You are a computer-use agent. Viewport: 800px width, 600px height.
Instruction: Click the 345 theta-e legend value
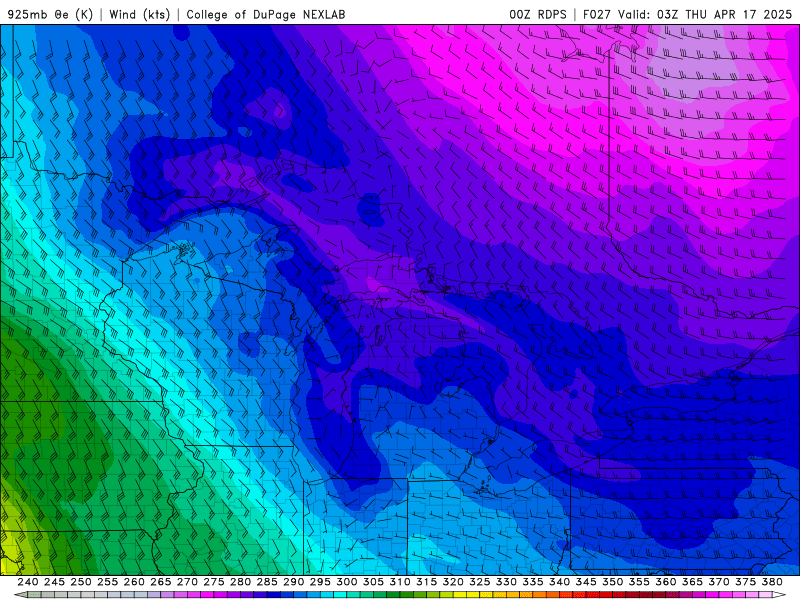coord(586,582)
